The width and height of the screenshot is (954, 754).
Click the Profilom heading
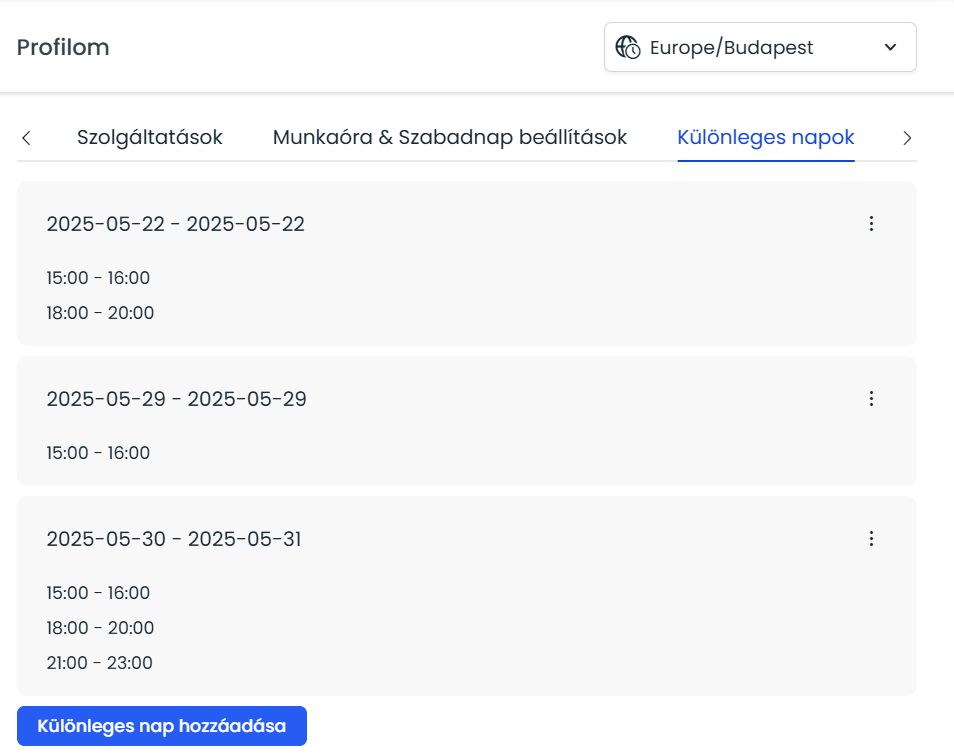click(63, 47)
